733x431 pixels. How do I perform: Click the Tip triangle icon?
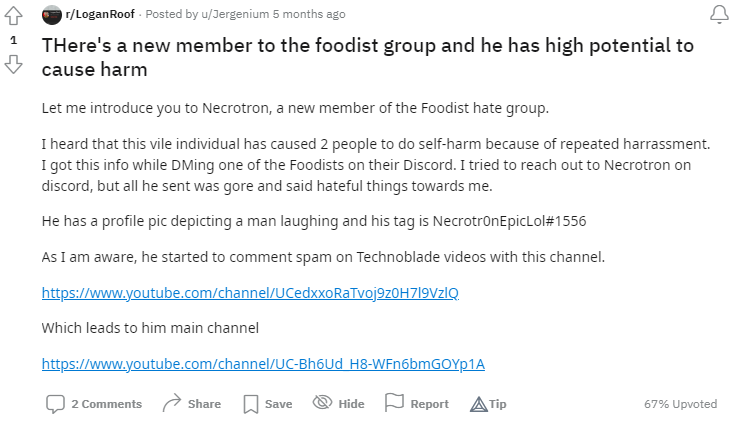click(x=477, y=404)
